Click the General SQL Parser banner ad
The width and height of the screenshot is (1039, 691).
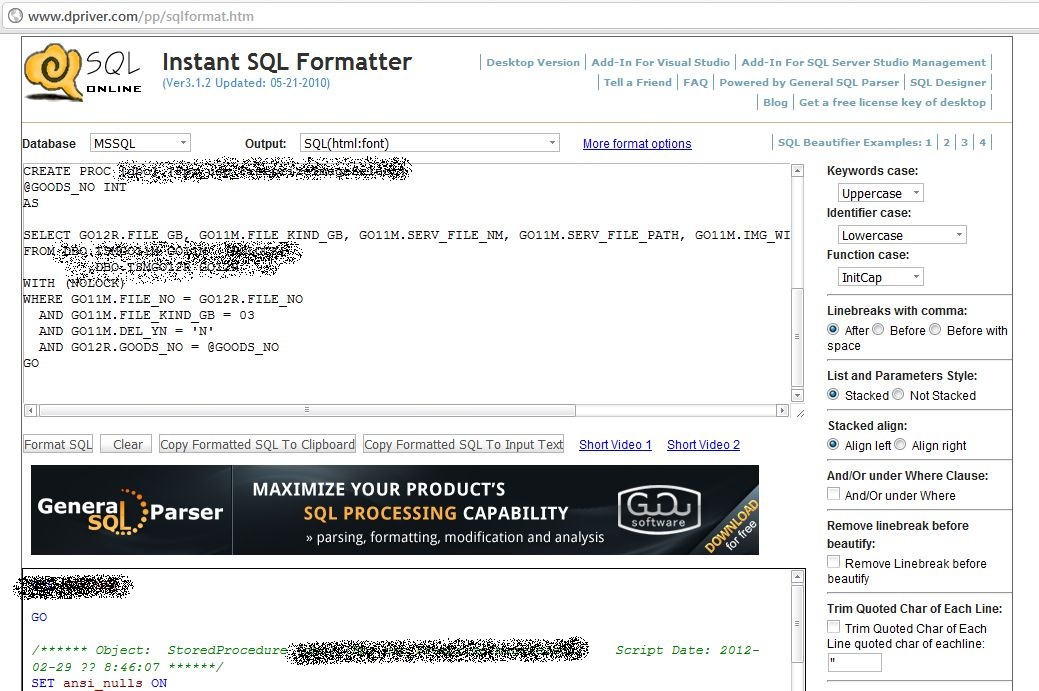pyautogui.click(x=395, y=510)
